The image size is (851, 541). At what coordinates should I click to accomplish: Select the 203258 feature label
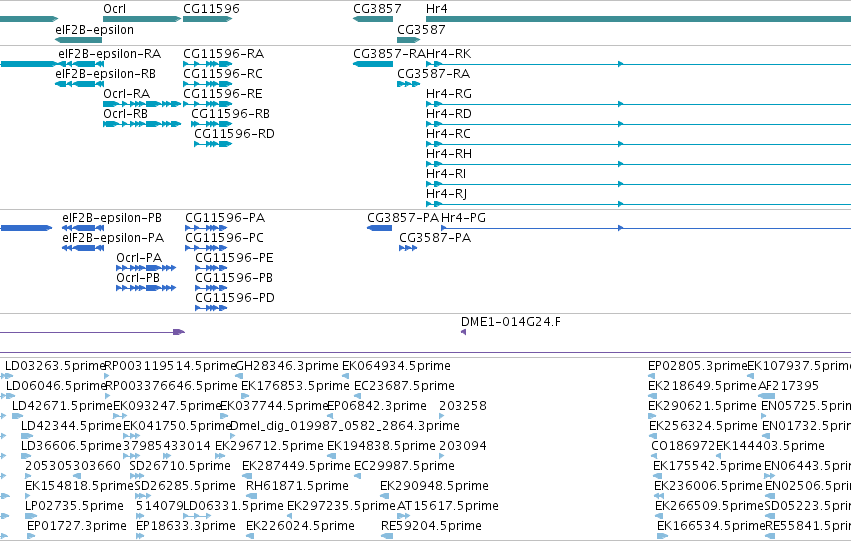click(463, 406)
